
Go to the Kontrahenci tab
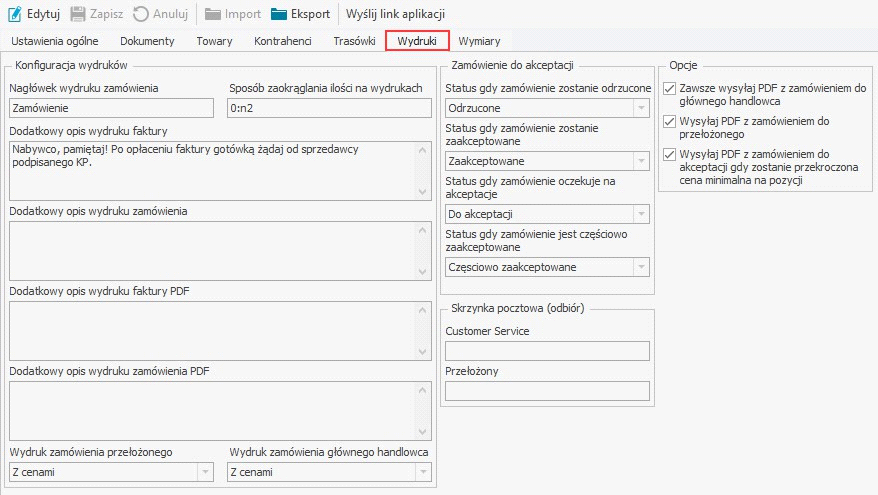(x=283, y=41)
